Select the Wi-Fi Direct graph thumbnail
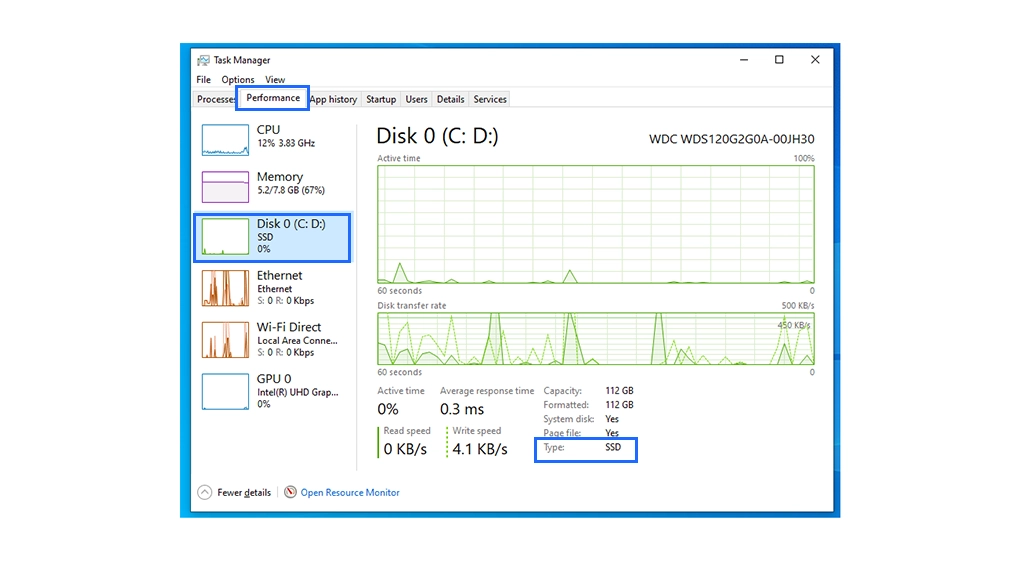Screen dimensions: 1024x572 [225, 340]
